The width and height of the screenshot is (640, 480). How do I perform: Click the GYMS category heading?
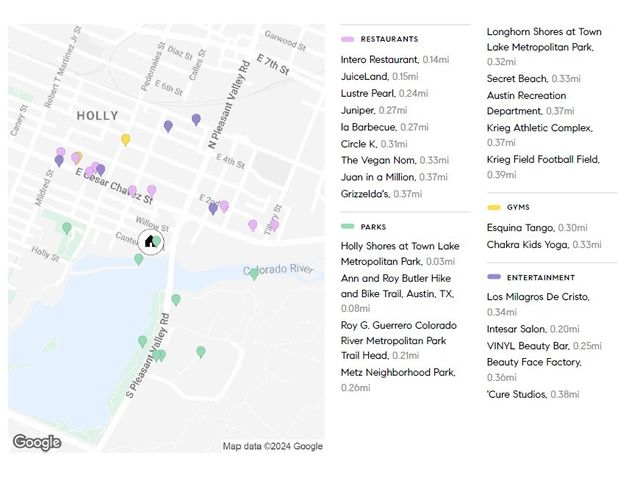coord(518,207)
